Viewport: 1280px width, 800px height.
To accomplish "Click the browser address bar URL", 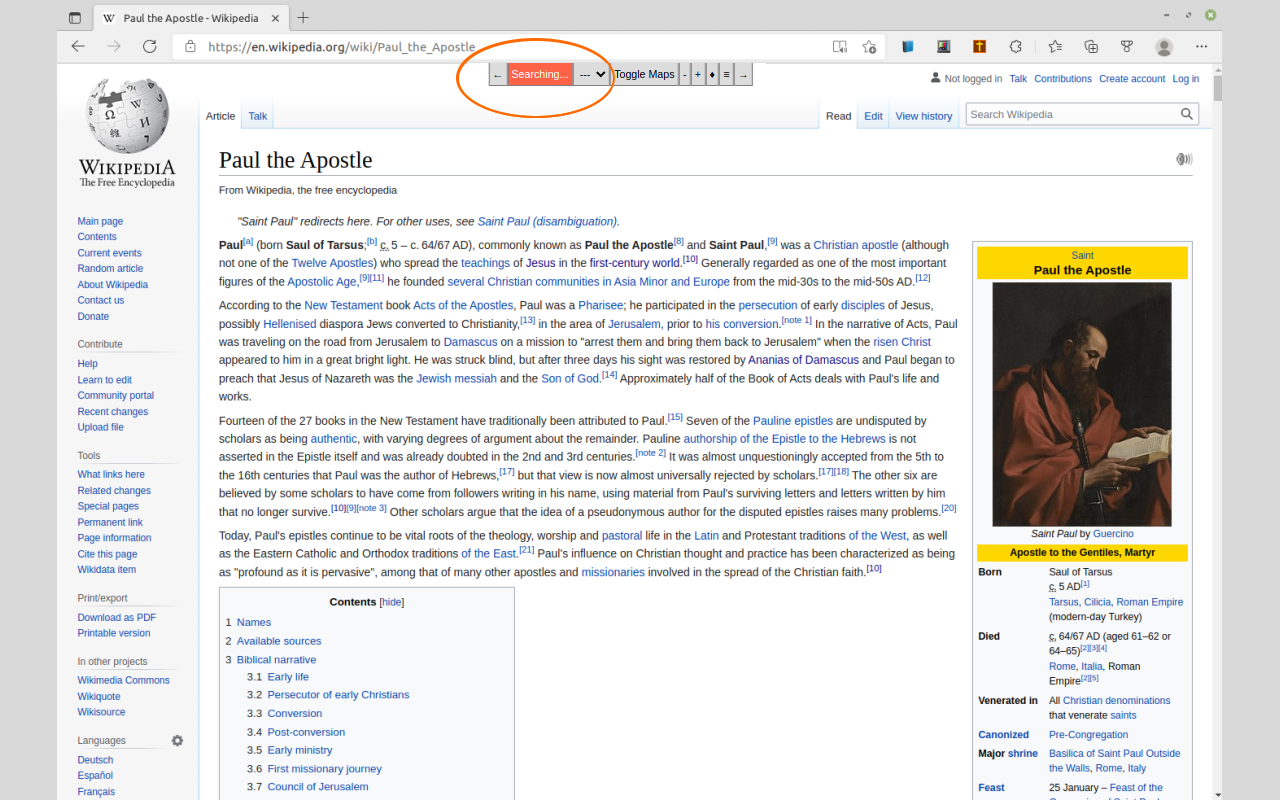I will tap(342, 46).
